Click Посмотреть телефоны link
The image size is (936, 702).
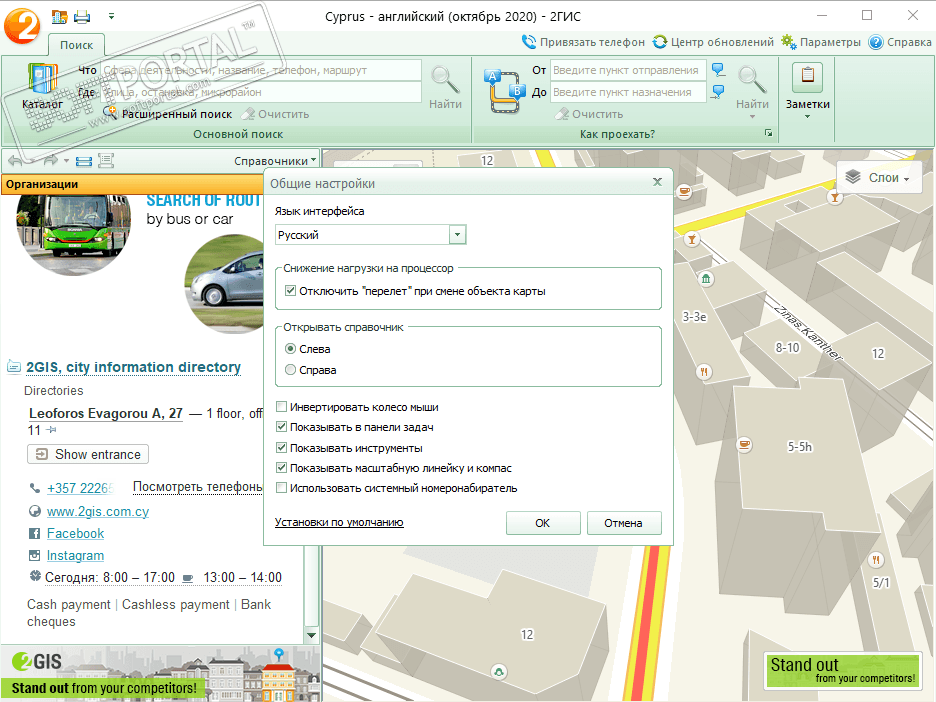point(198,487)
